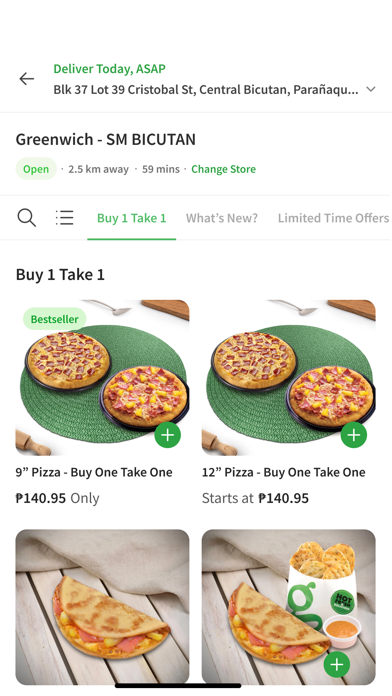Tap the 12" Pizza - Buy One Take One title
392x696 pixels.
point(284,472)
